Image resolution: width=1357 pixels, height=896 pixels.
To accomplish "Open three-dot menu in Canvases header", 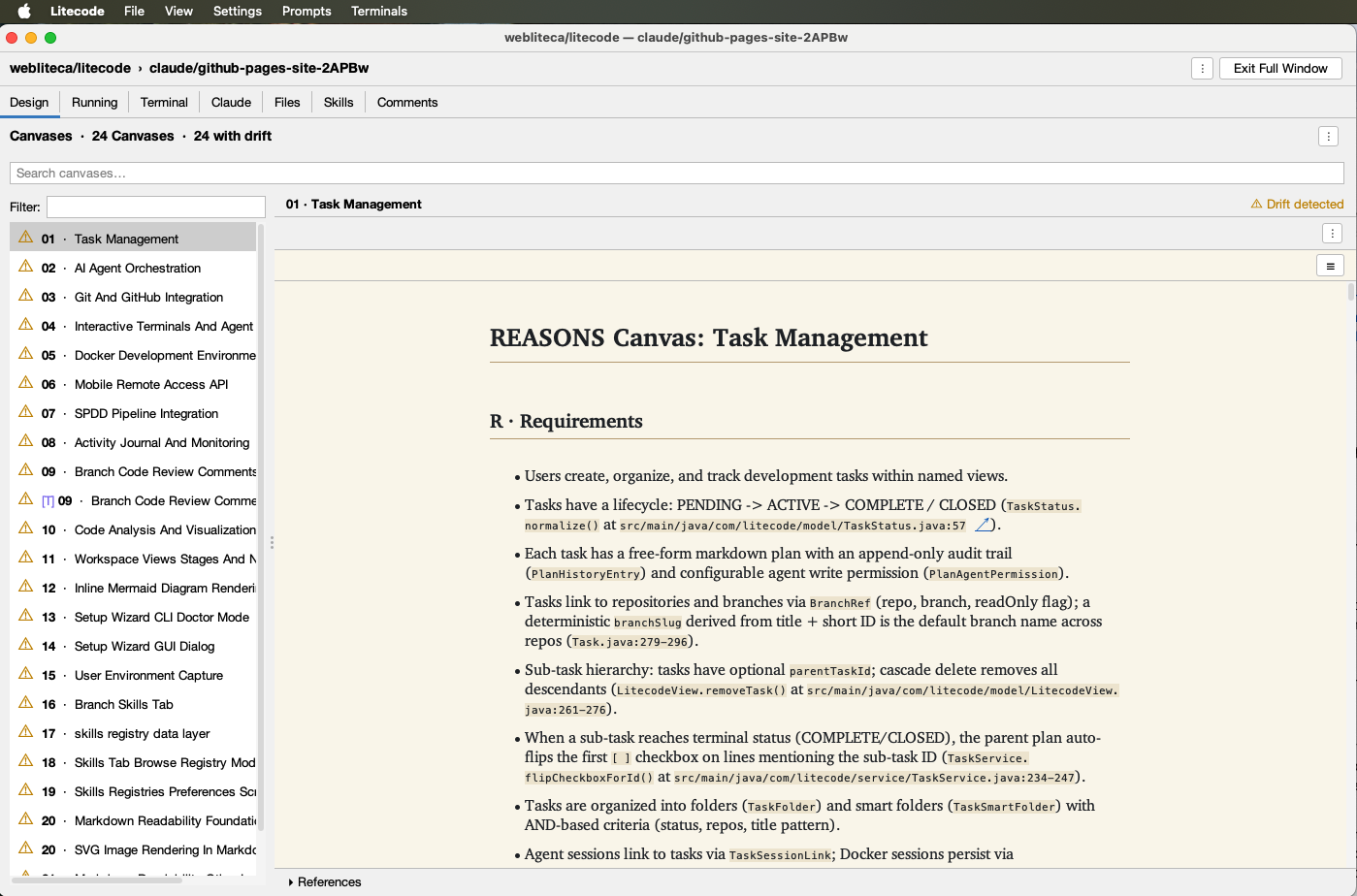I will point(1328,137).
